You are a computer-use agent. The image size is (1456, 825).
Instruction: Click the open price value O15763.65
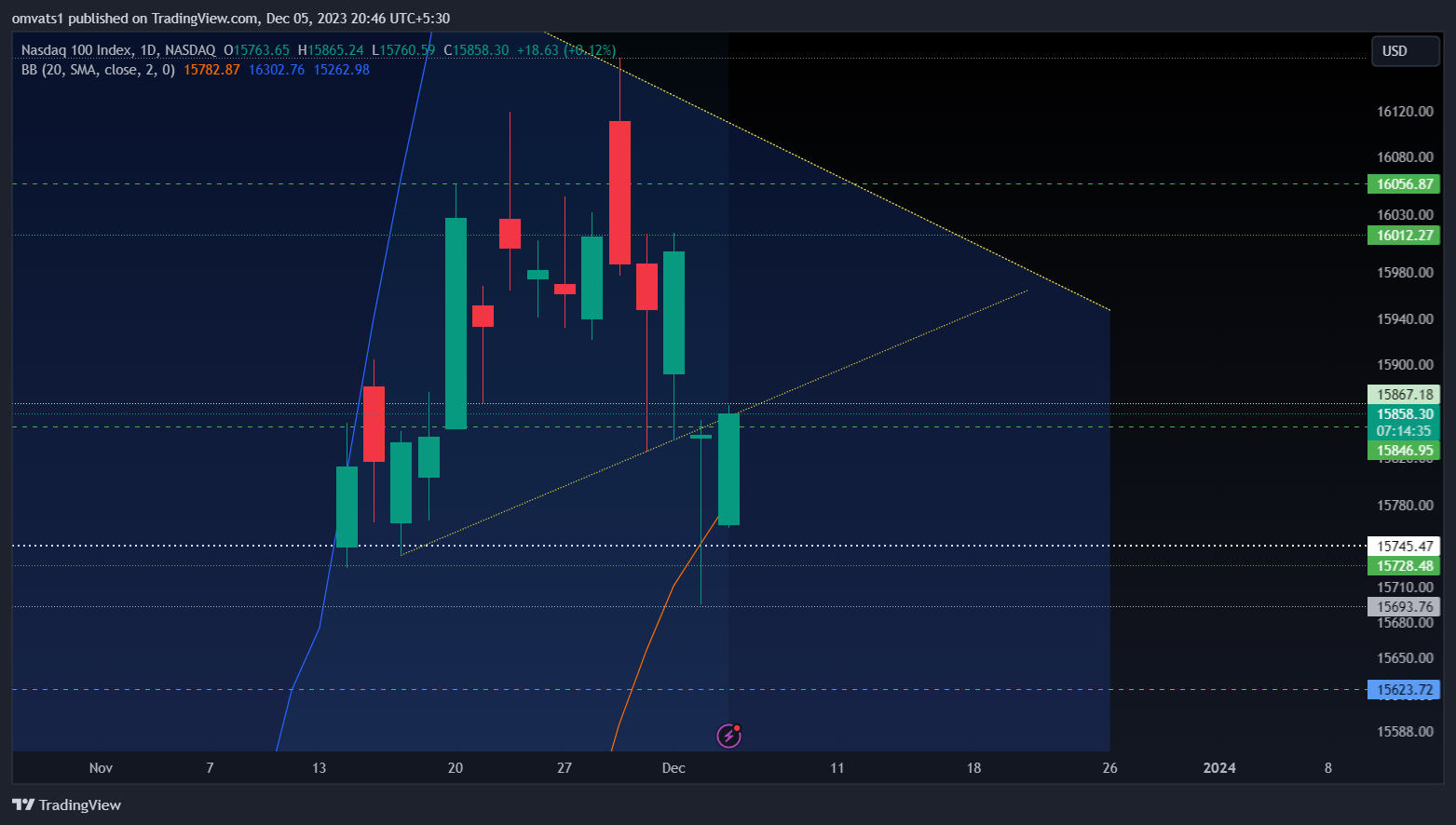[256, 50]
